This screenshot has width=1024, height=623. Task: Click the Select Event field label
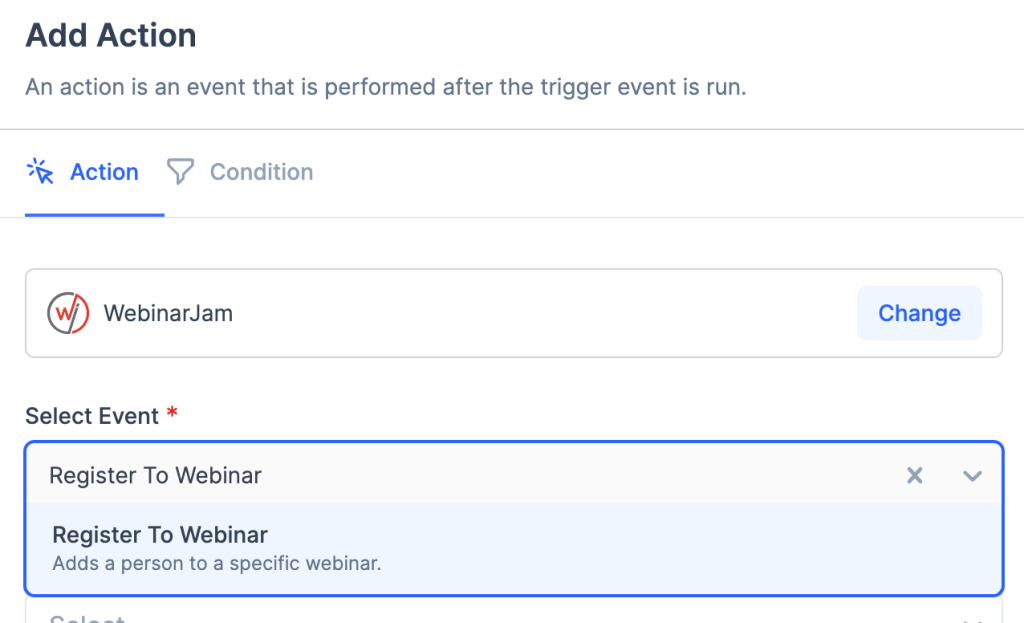[92, 416]
